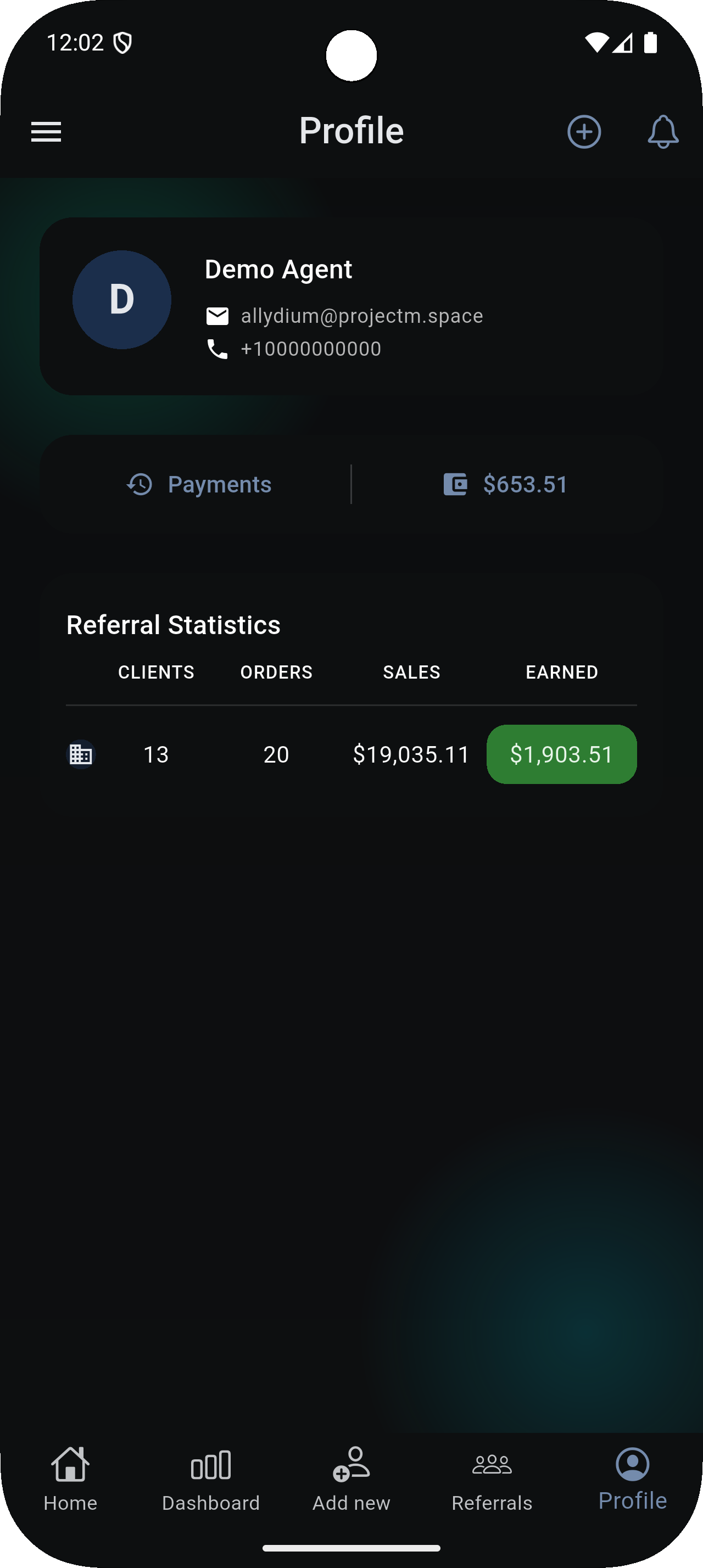Image resolution: width=703 pixels, height=1568 pixels.
Task: Tap the allydium@projectm.space email address
Action: pos(361,316)
